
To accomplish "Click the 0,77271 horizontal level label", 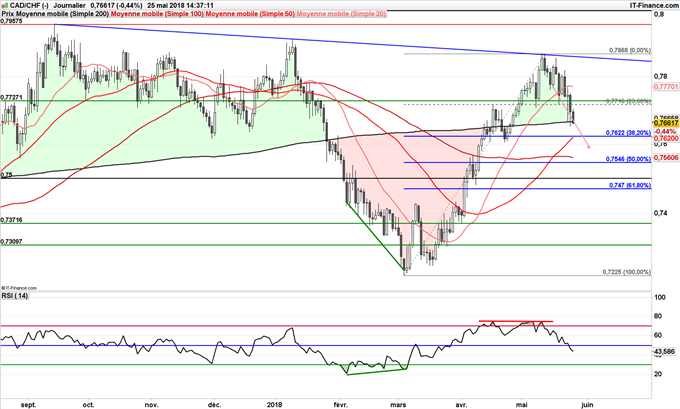I will click(x=11, y=97).
